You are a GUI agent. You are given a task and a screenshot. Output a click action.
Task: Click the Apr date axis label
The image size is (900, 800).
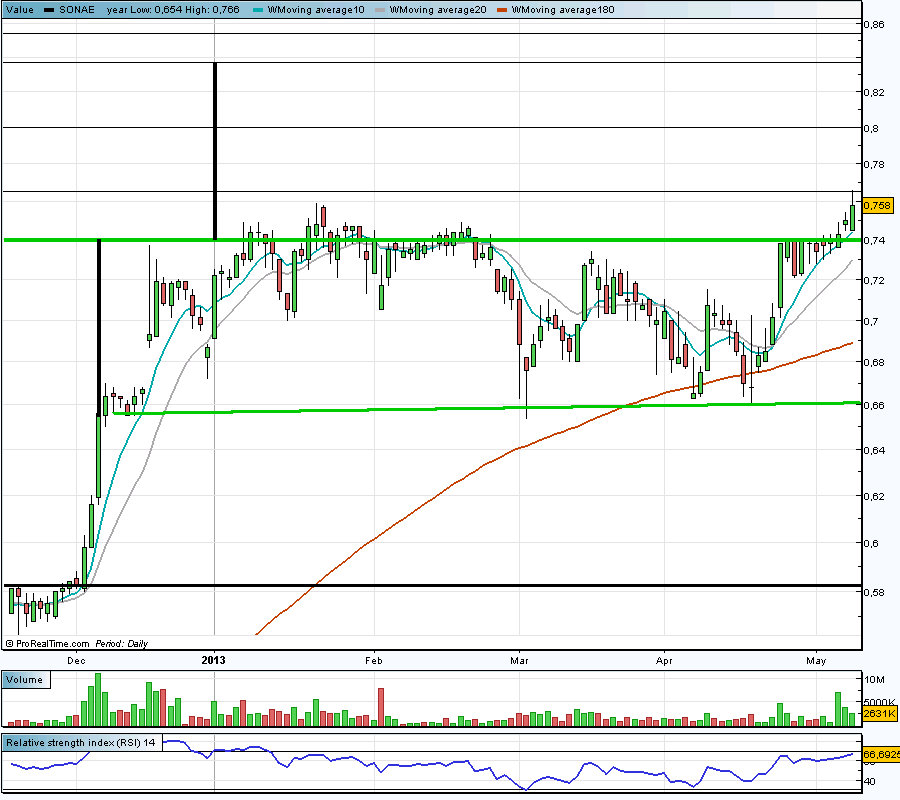tap(664, 661)
